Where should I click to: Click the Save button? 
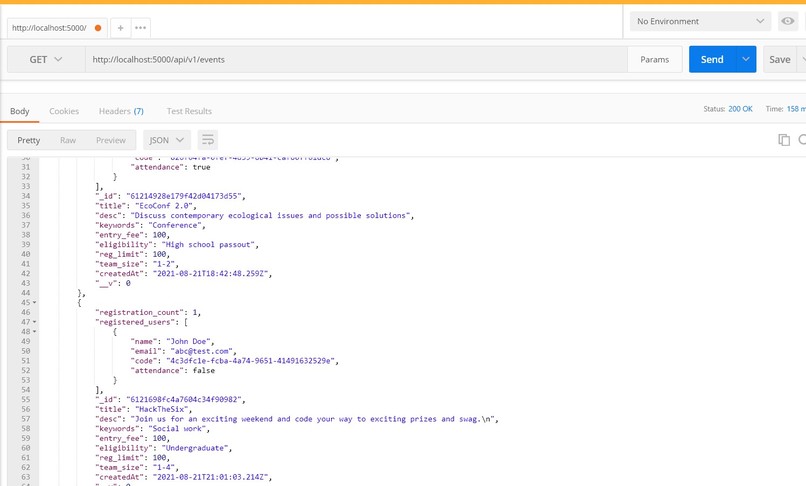pyautogui.click(x=779, y=59)
